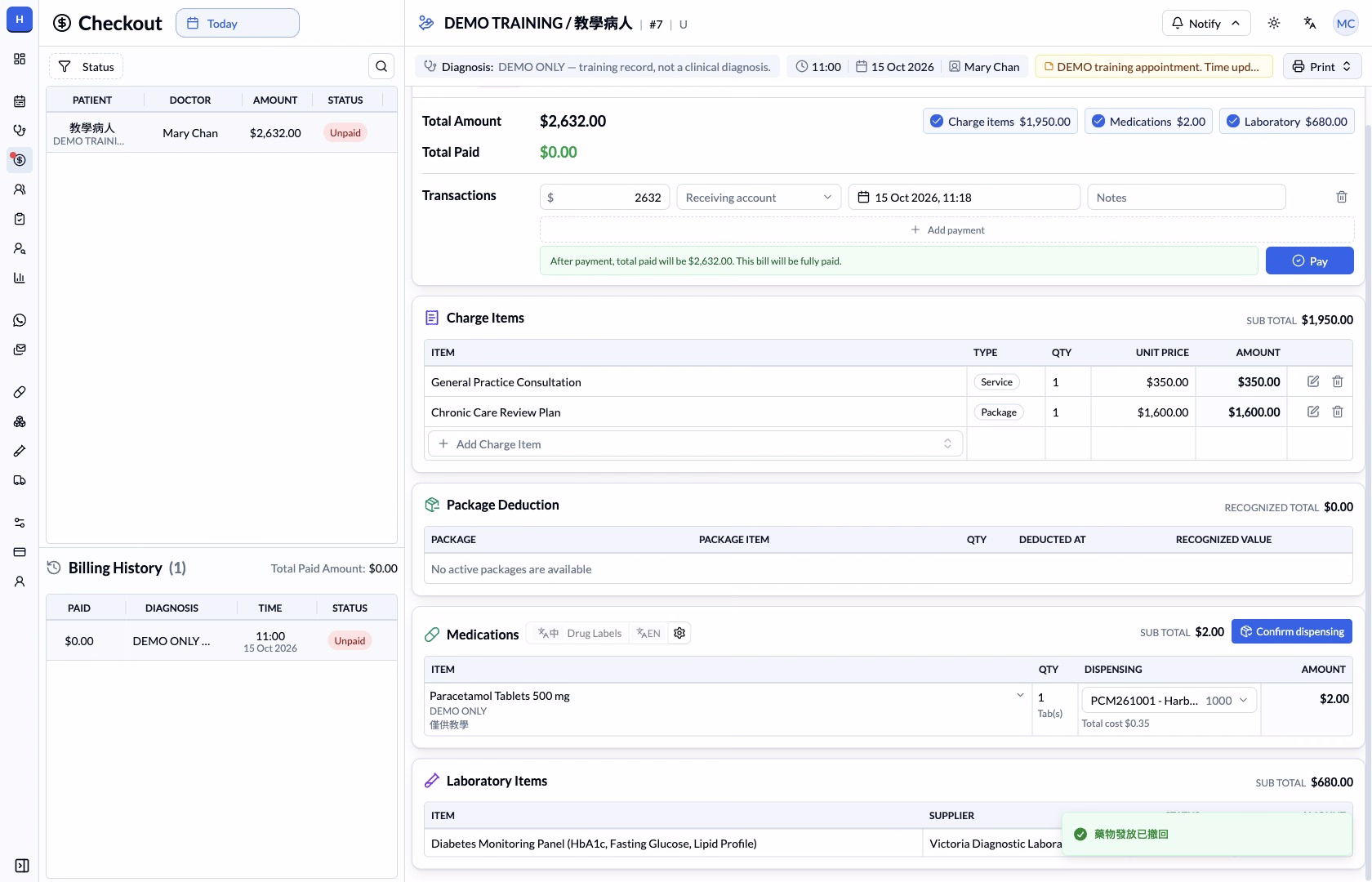Open the Receiving account dropdown
The image size is (1372, 882).
(x=759, y=197)
